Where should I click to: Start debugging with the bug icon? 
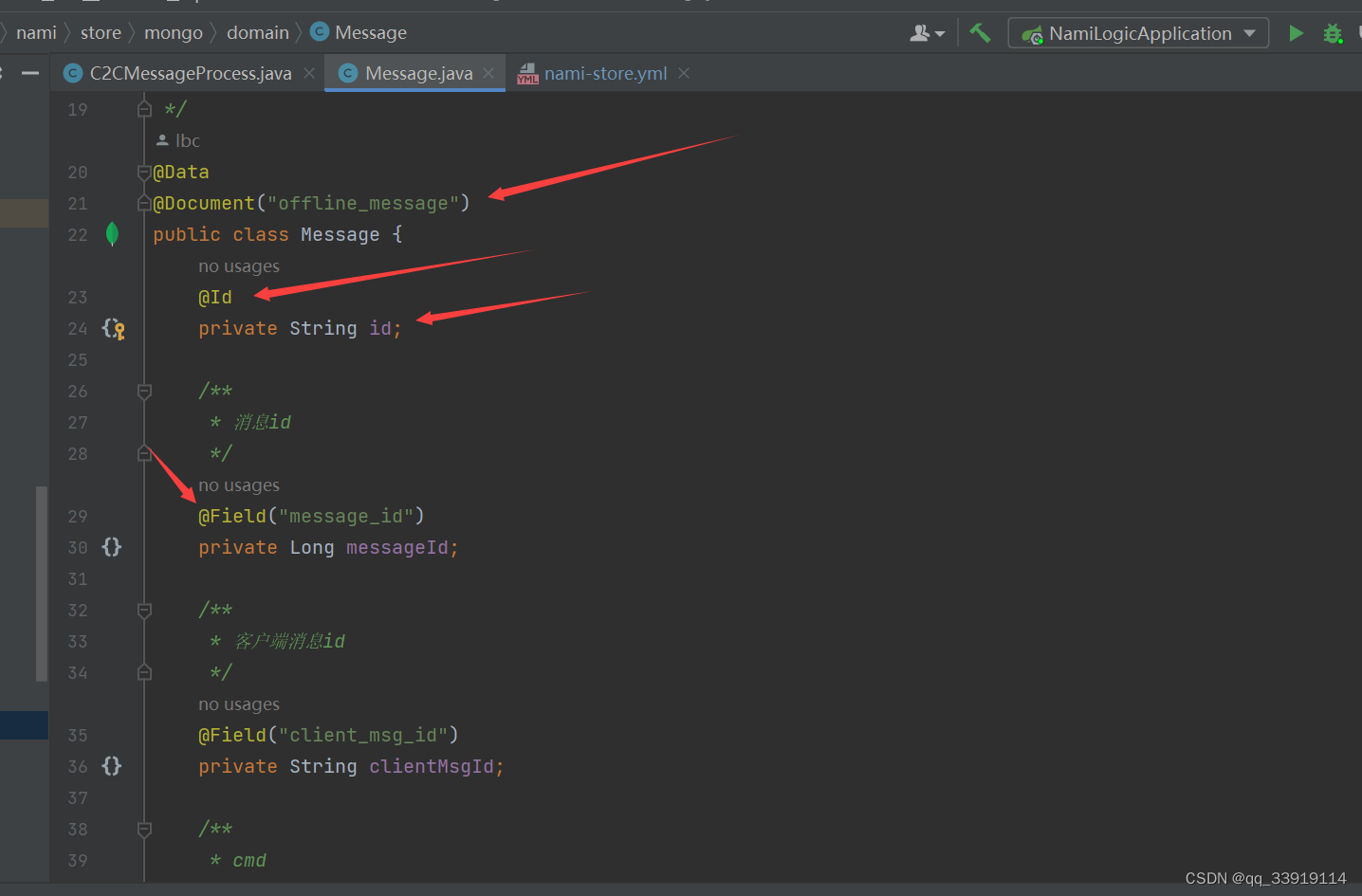click(1334, 32)
